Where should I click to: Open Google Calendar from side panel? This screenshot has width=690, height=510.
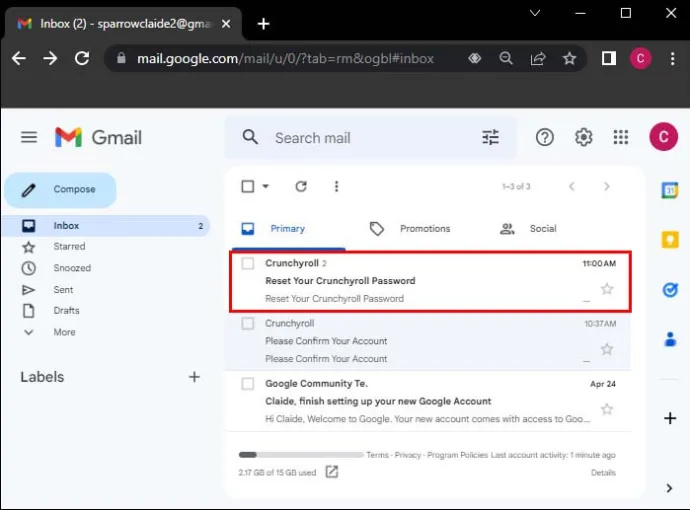tap(670, 190)
